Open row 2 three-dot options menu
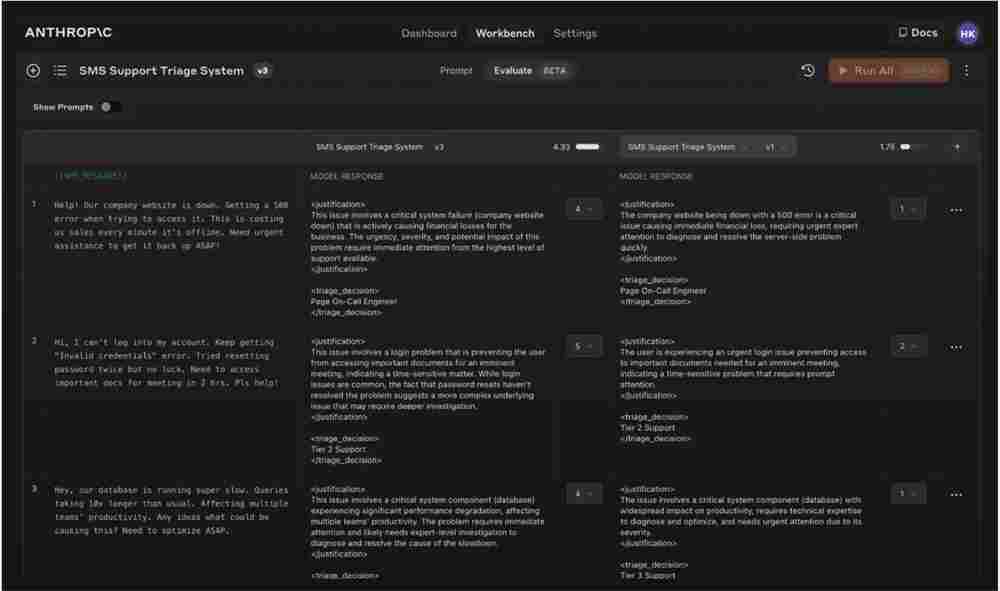1000x591 pixels. [956, 346]
